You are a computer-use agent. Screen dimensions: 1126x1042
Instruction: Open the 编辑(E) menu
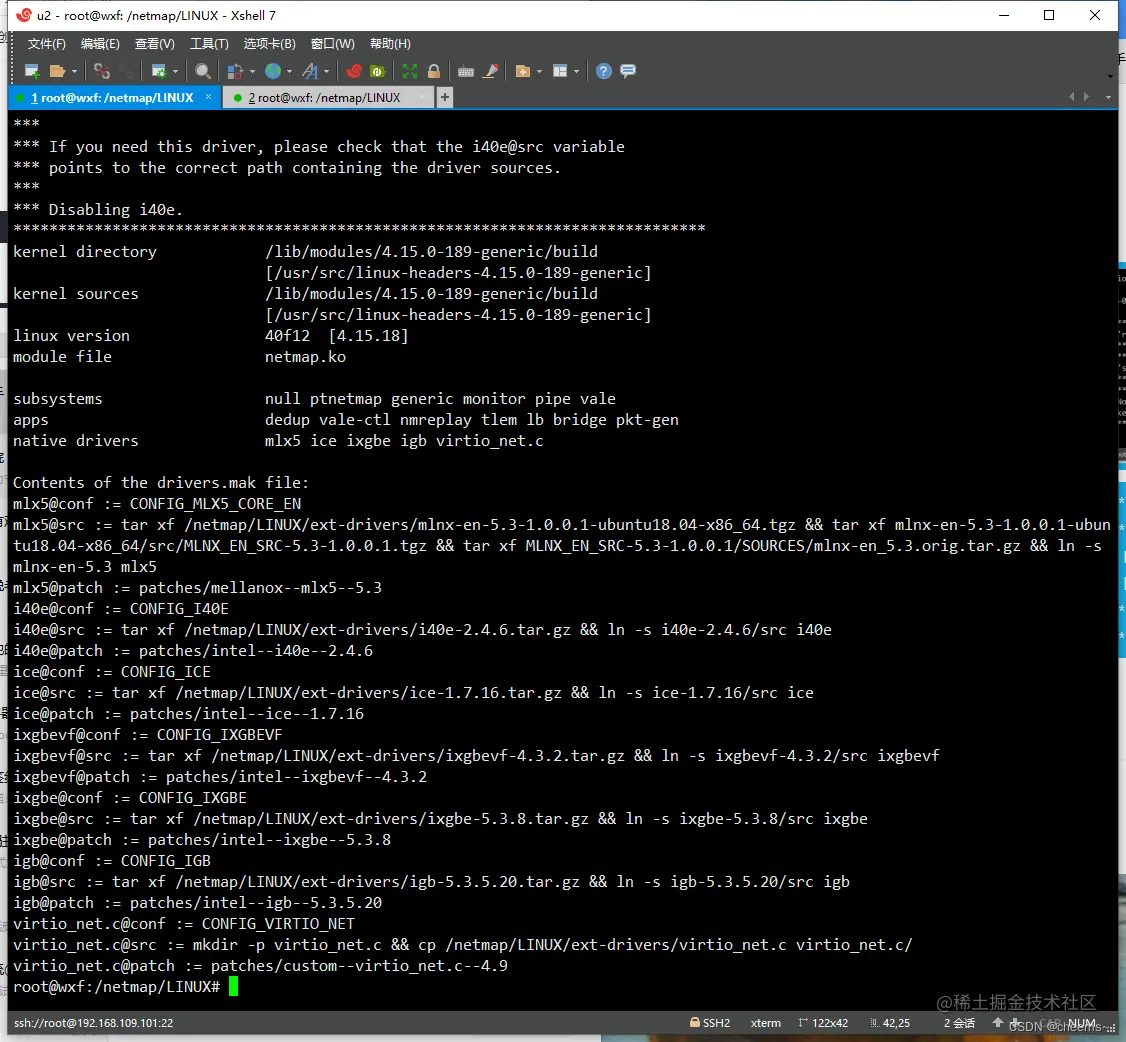tap(100, 44)
